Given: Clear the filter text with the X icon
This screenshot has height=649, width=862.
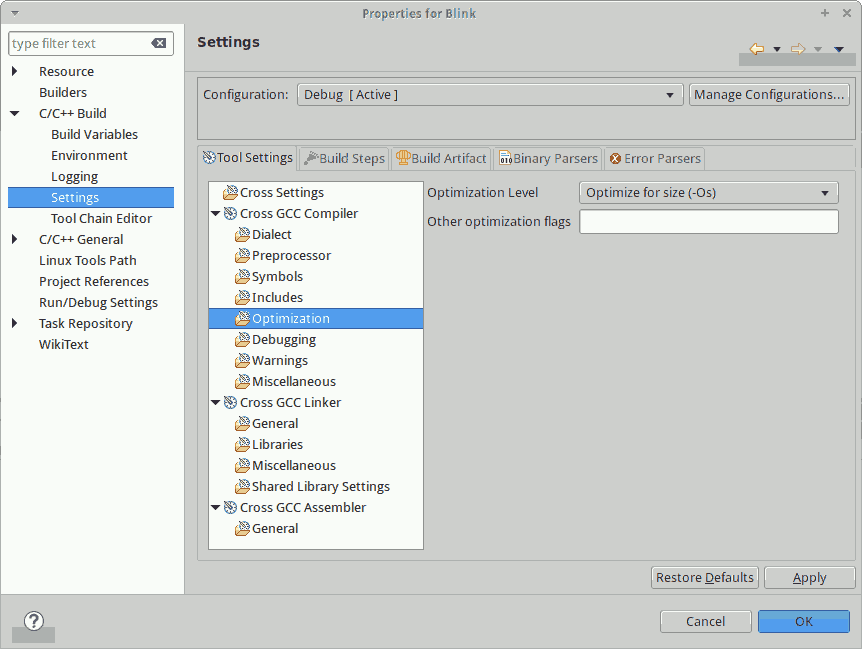Looking at the screenshot, I should pos(159,44).
